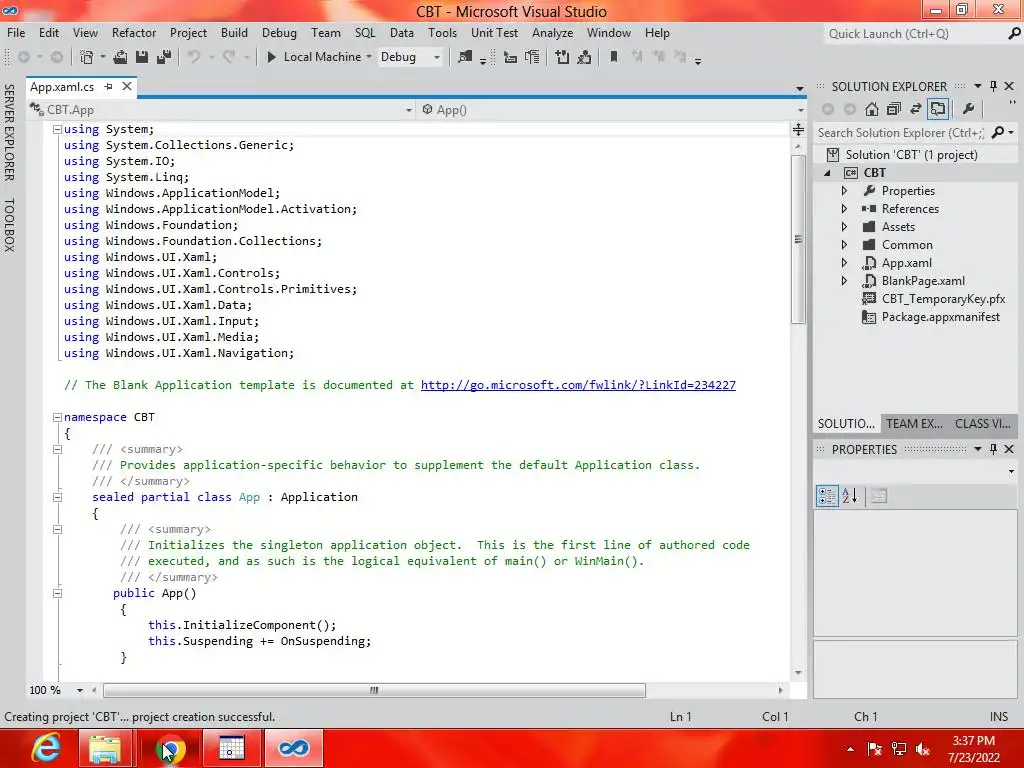
Task: Toggle a bookmark with the bookmark icon
Action: click(614, 57)
